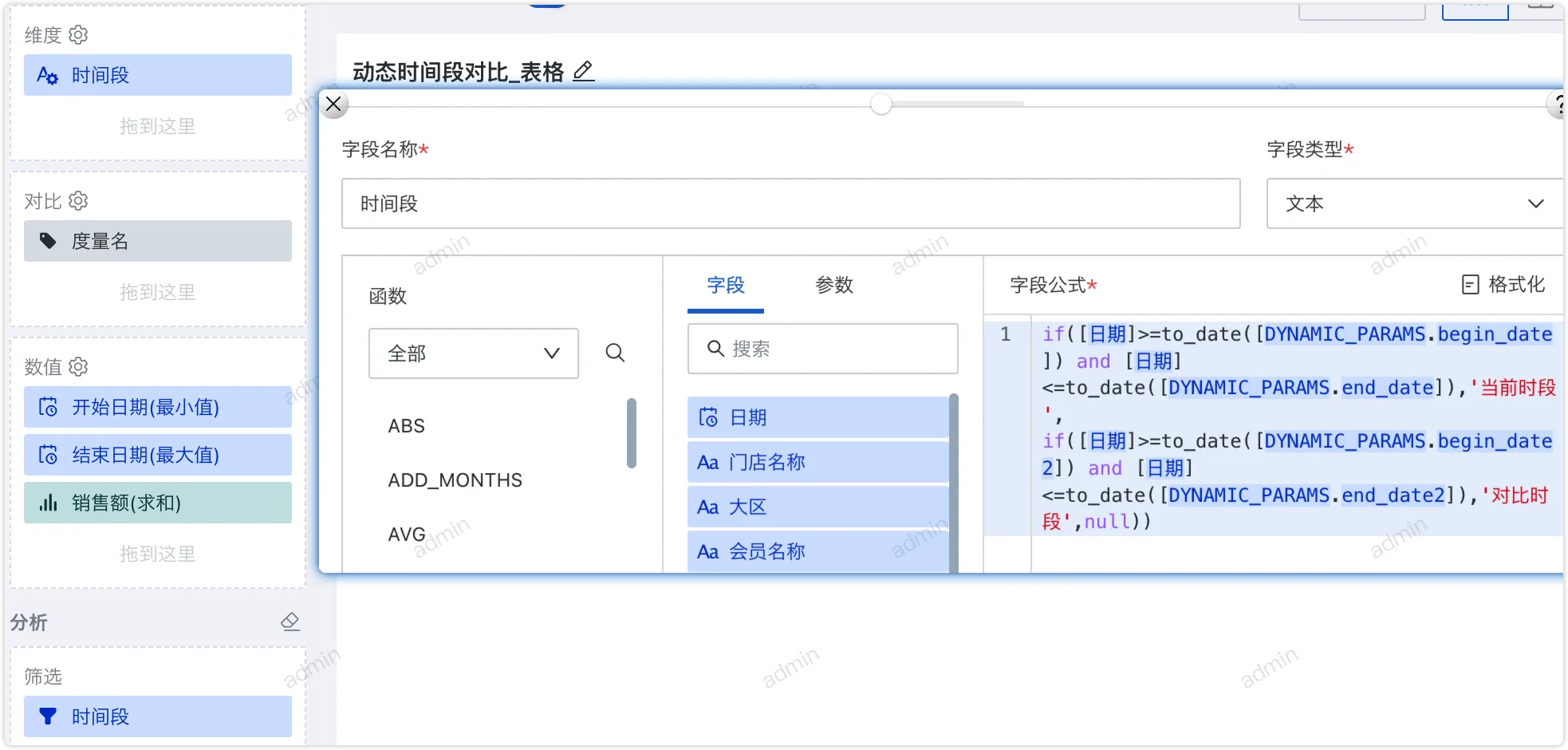1568x750 pixels.
Task: Select the ADD_MONTHS function
Action: [x=455, y=480]
